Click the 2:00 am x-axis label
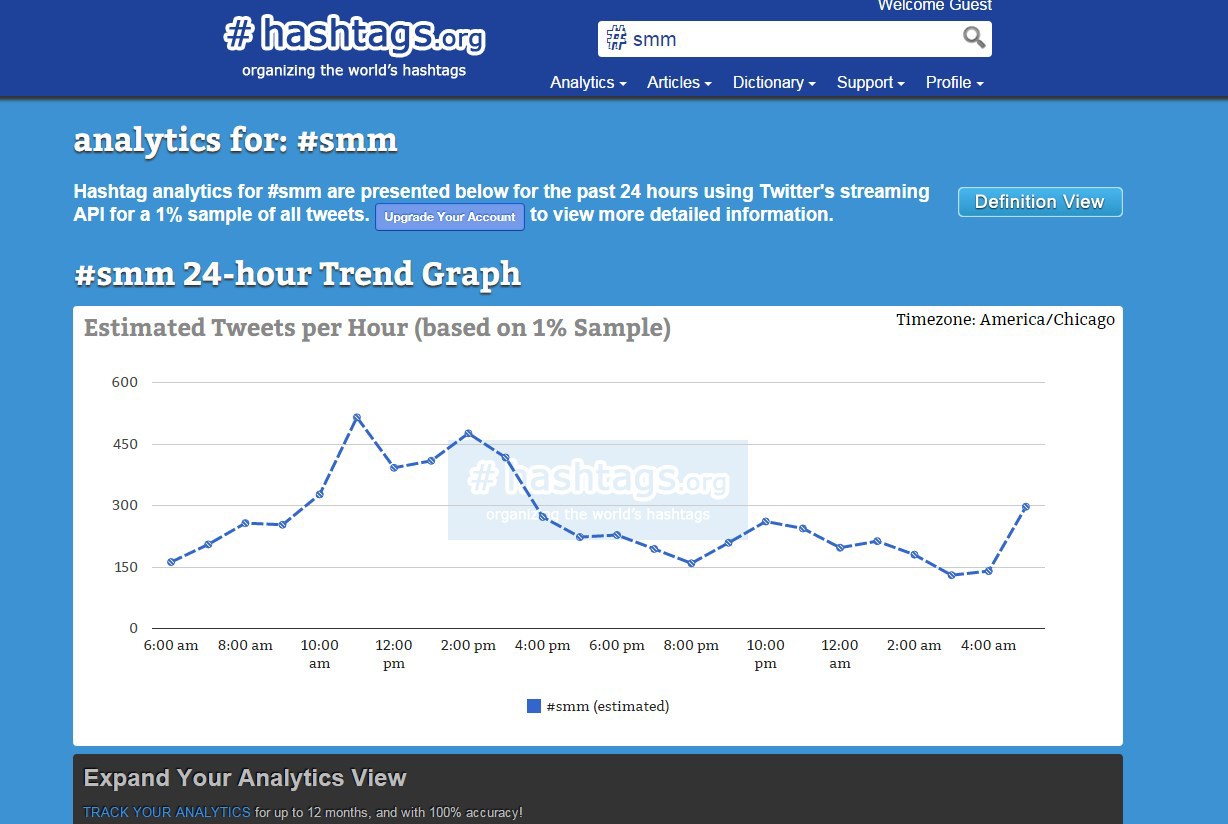The width and height of the screenshot is (1228, 824). (x=914, y=646)
